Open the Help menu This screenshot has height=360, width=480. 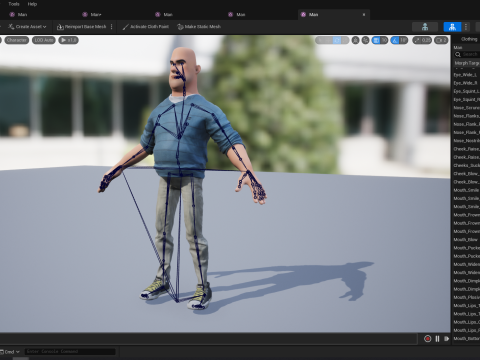32,4
